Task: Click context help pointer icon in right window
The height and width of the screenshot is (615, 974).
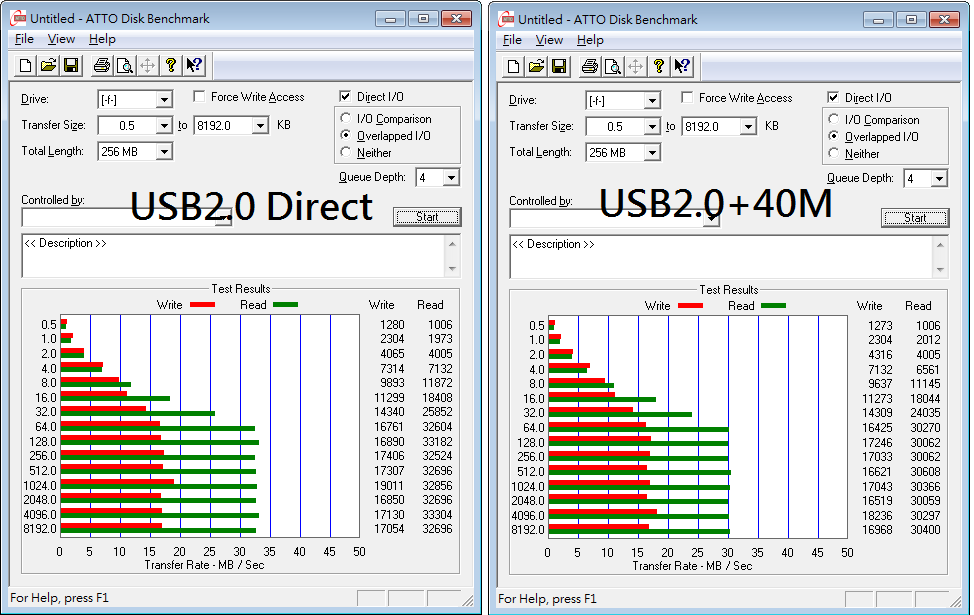Action: pos(682,66)
